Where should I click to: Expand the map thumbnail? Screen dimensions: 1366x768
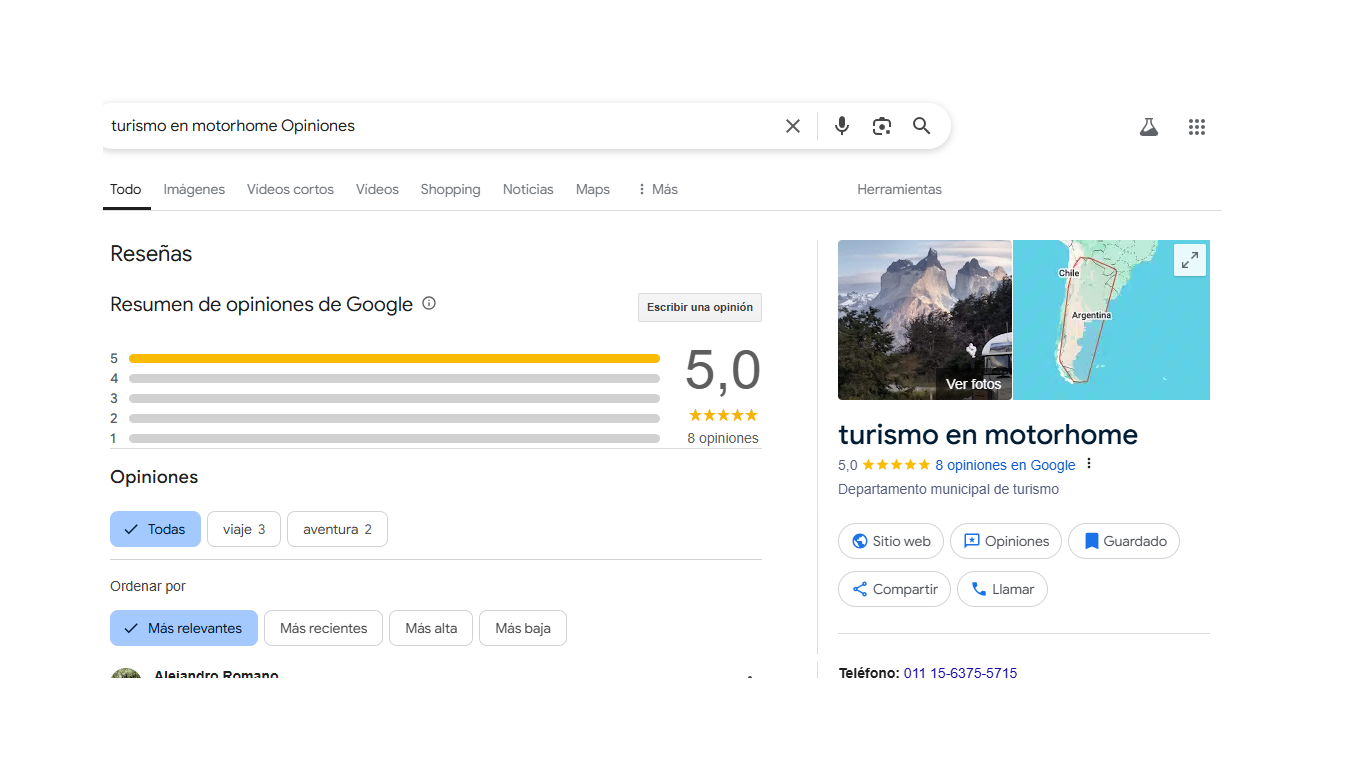click(x=1189, y=260)
